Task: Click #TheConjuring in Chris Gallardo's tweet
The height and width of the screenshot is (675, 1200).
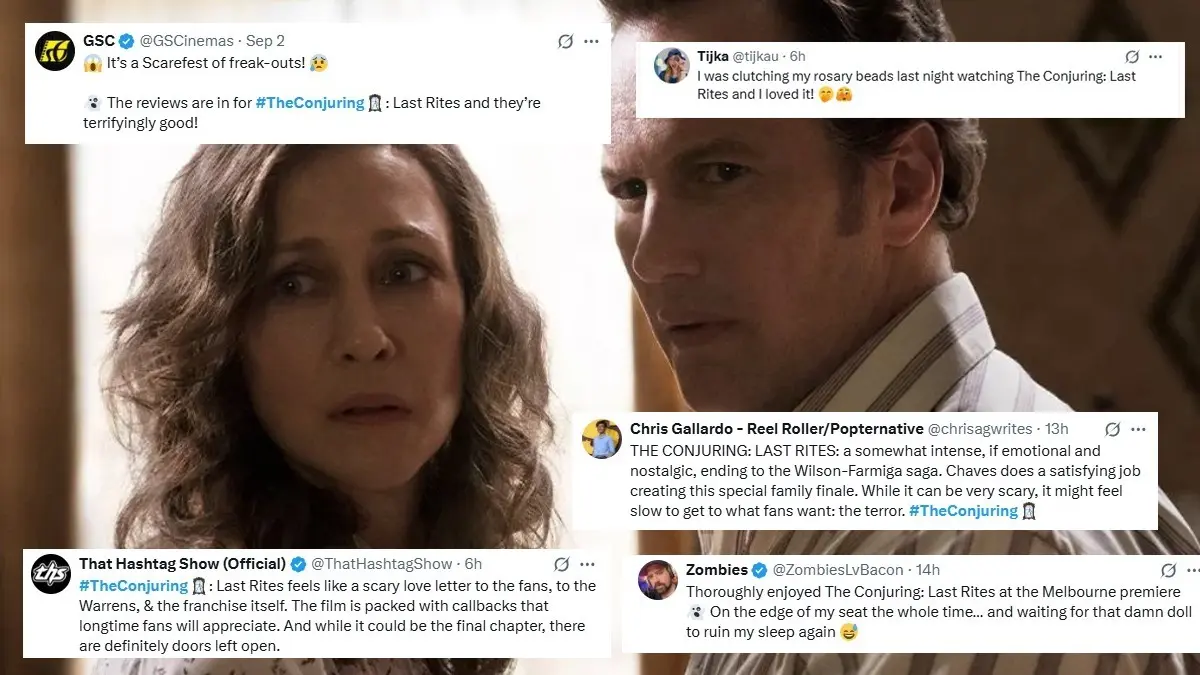Action: [963, 510]
